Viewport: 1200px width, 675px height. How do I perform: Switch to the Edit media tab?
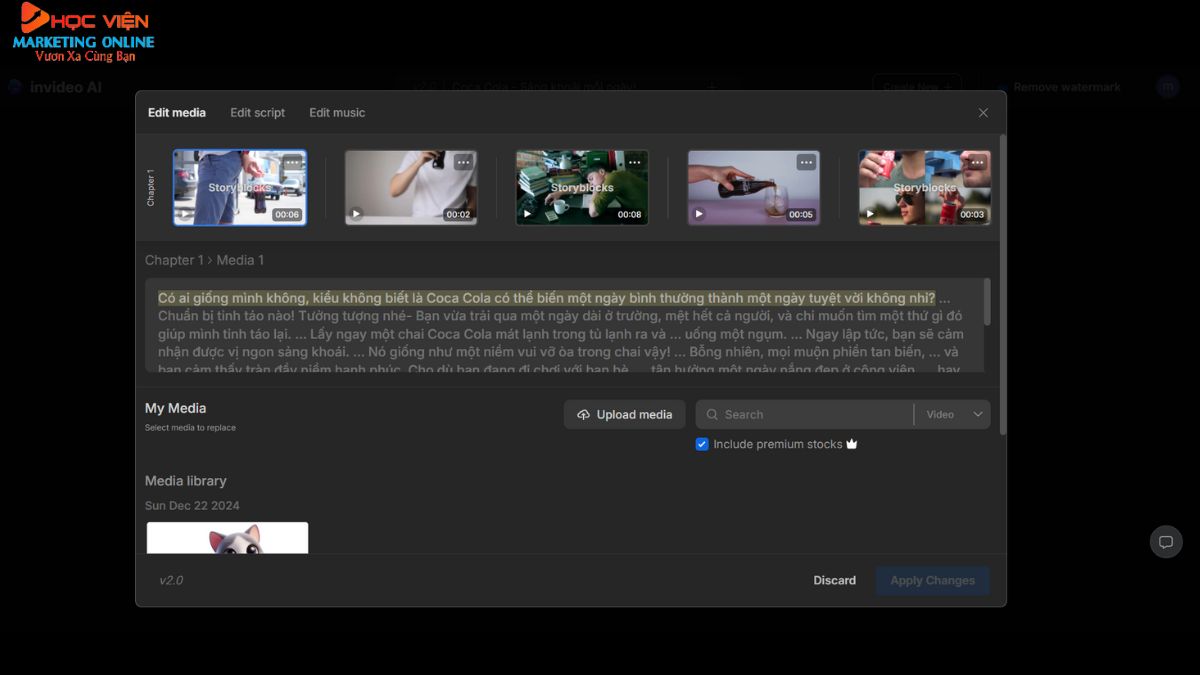click(x=177, y=113)
